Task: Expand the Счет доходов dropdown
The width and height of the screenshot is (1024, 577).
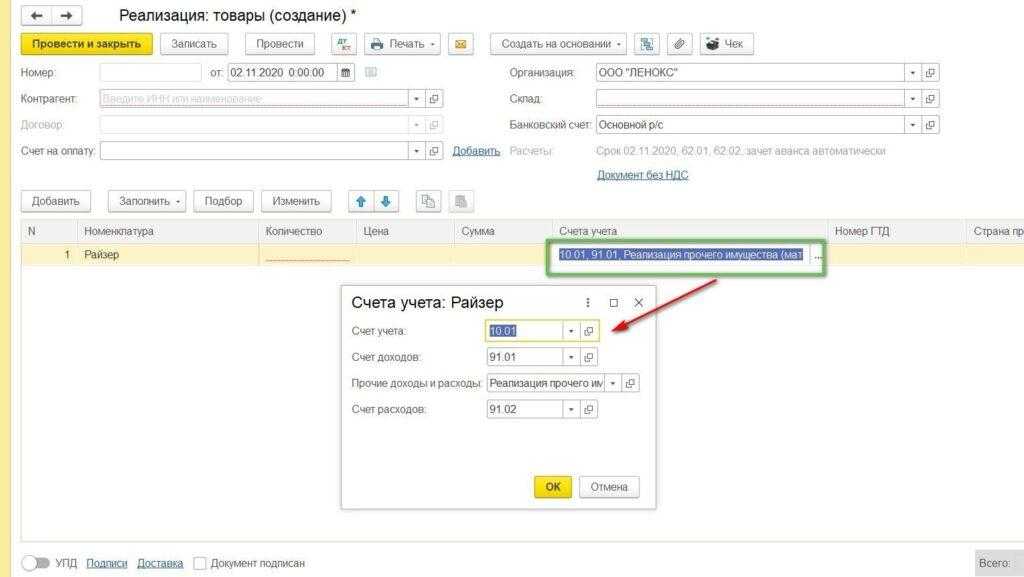Action: coord(570,357)
